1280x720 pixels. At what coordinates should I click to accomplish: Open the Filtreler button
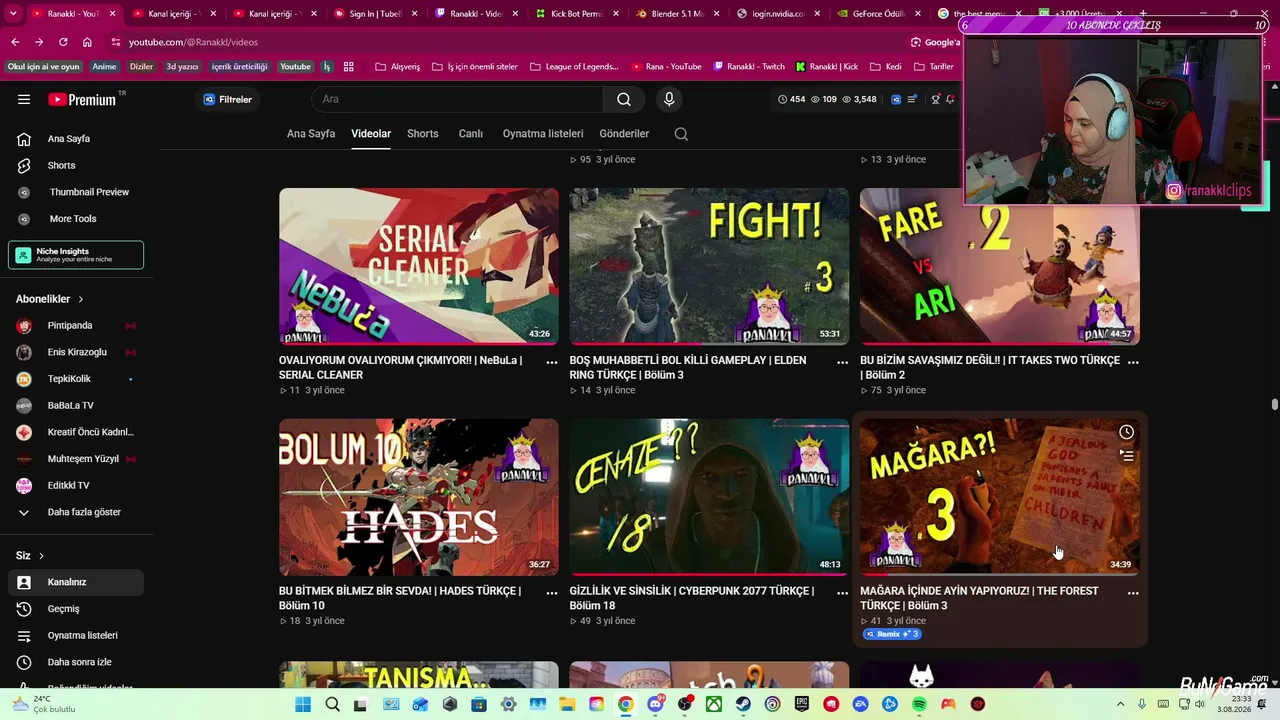point(228,99)
